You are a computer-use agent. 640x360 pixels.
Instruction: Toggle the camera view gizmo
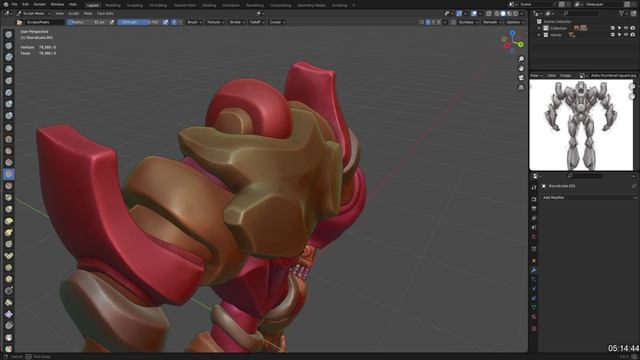(521, 78)
